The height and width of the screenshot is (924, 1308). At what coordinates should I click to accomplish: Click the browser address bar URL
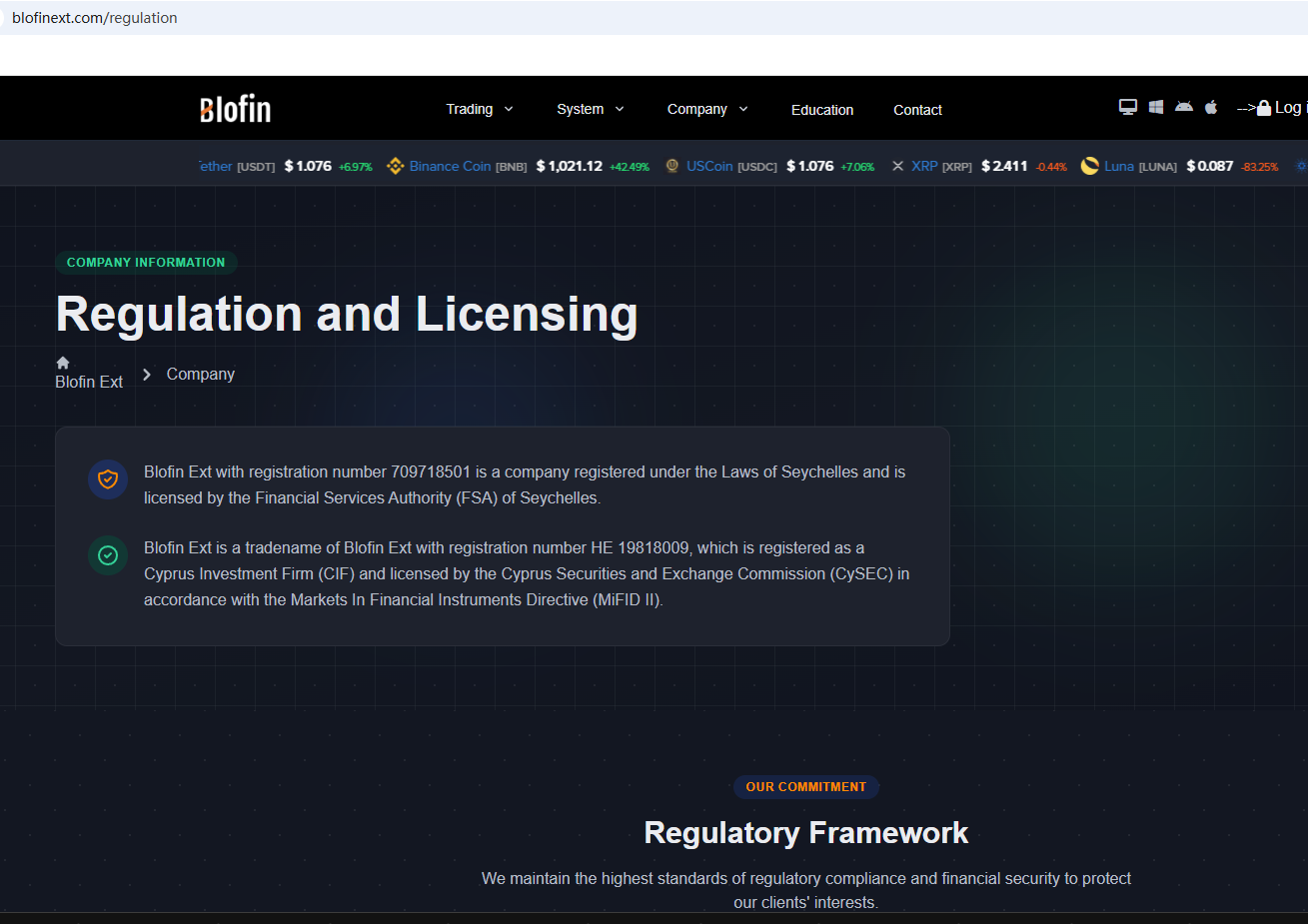tap(95, 18)
